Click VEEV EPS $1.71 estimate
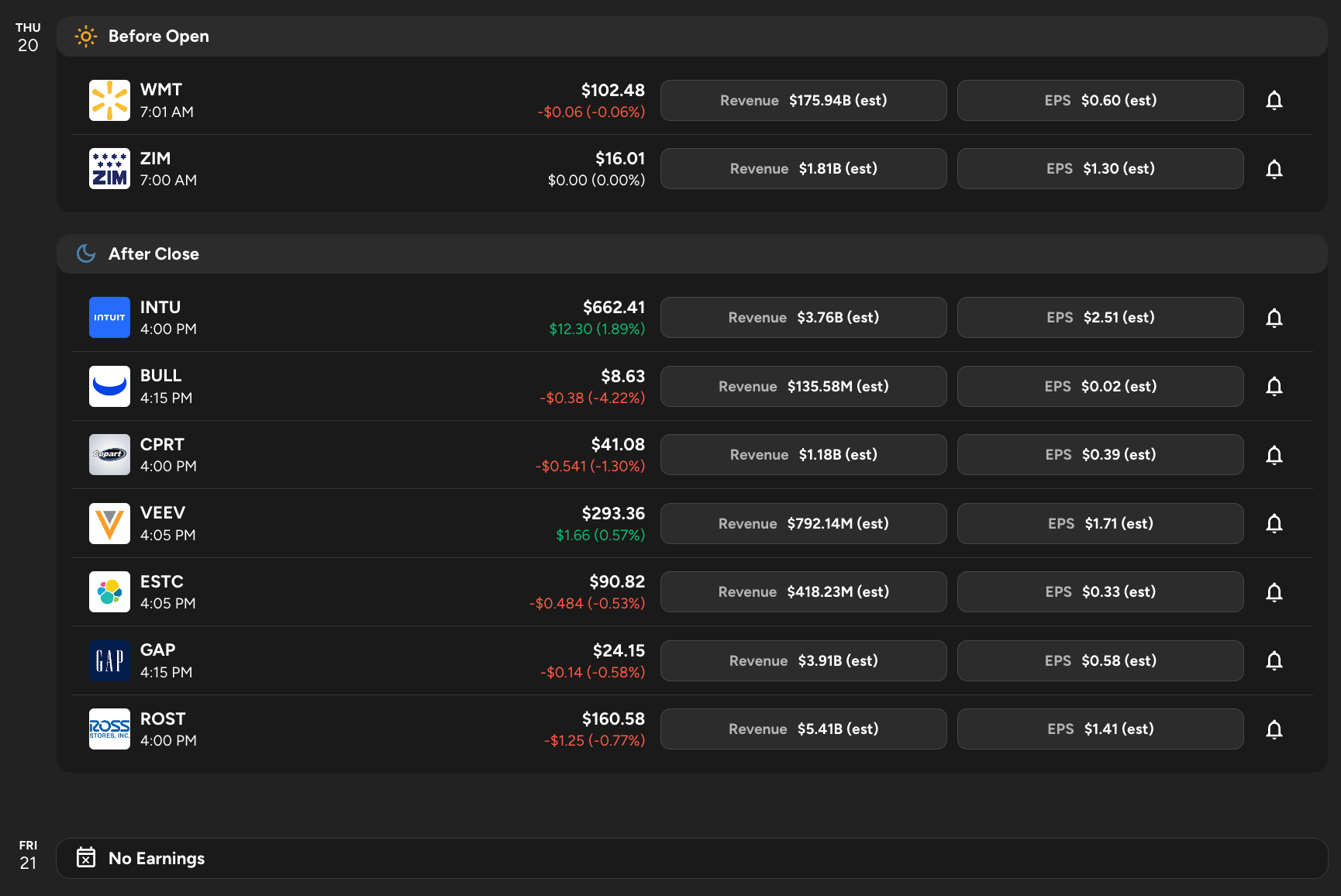Screen dimensions: 1341x896 [x=1100, y=523]
